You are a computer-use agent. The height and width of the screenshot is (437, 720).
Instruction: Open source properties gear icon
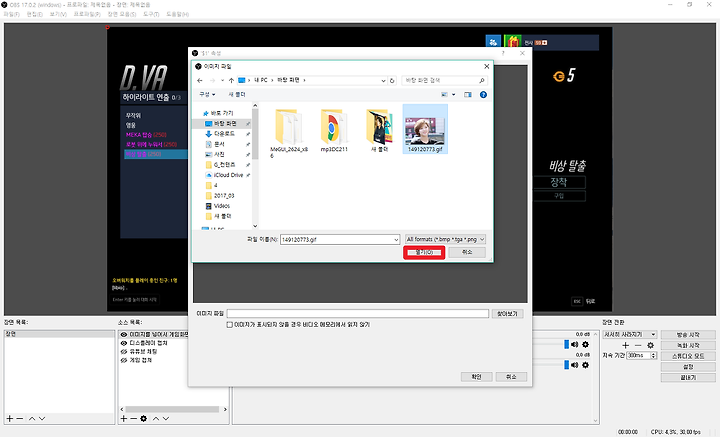pos(144,418)
